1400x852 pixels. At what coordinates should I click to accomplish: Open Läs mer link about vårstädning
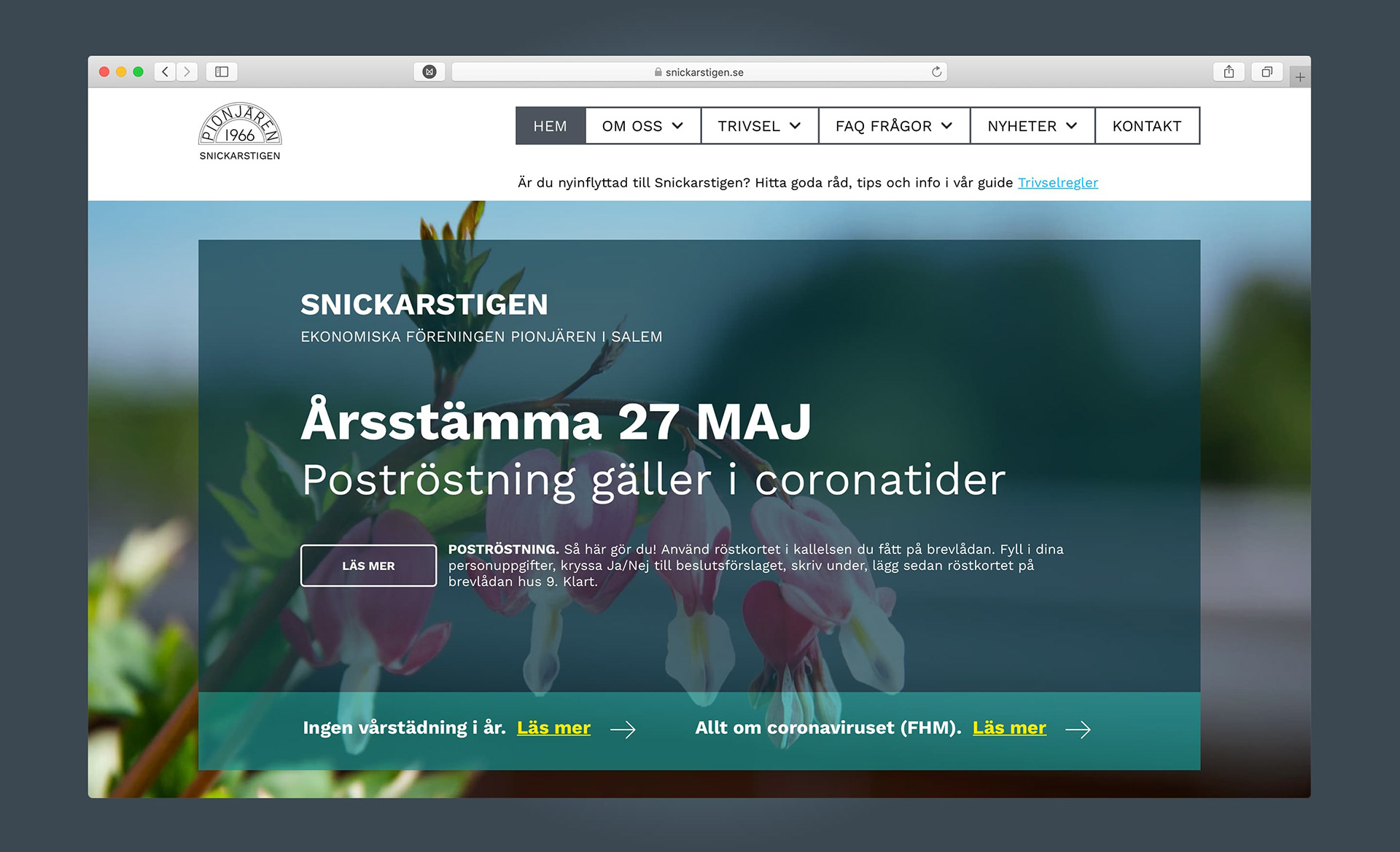click(553, 728)
